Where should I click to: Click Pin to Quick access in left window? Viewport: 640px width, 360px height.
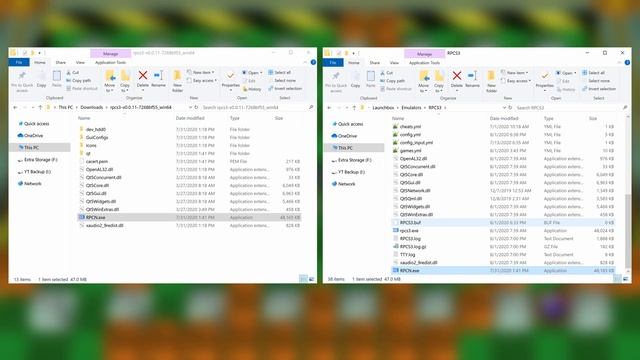click(x=22, y=81)
